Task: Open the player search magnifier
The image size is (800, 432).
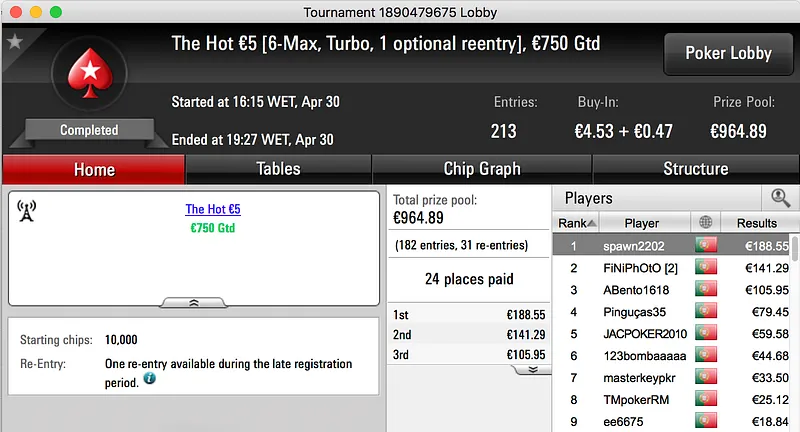Action: [x=780, y=198]
